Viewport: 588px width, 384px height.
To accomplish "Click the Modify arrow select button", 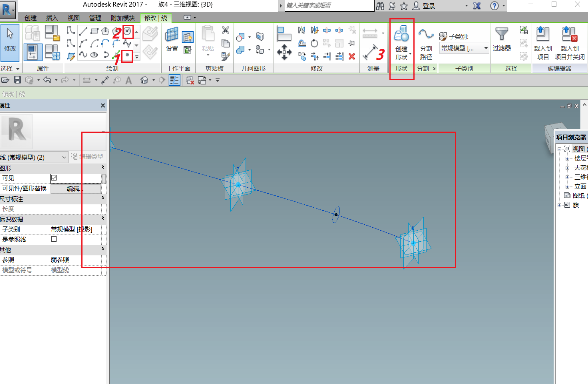I will coord(10,42).
